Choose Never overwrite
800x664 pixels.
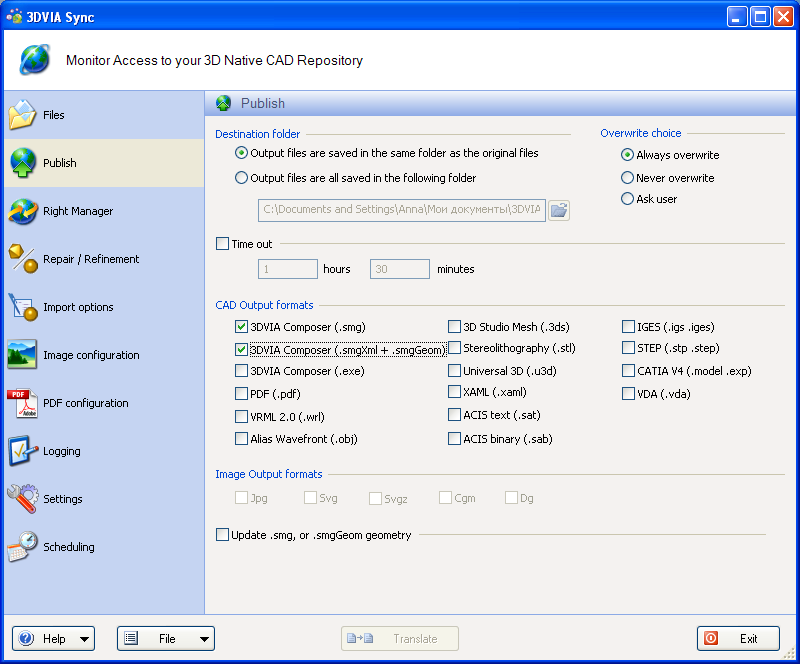tap(627, 178)
